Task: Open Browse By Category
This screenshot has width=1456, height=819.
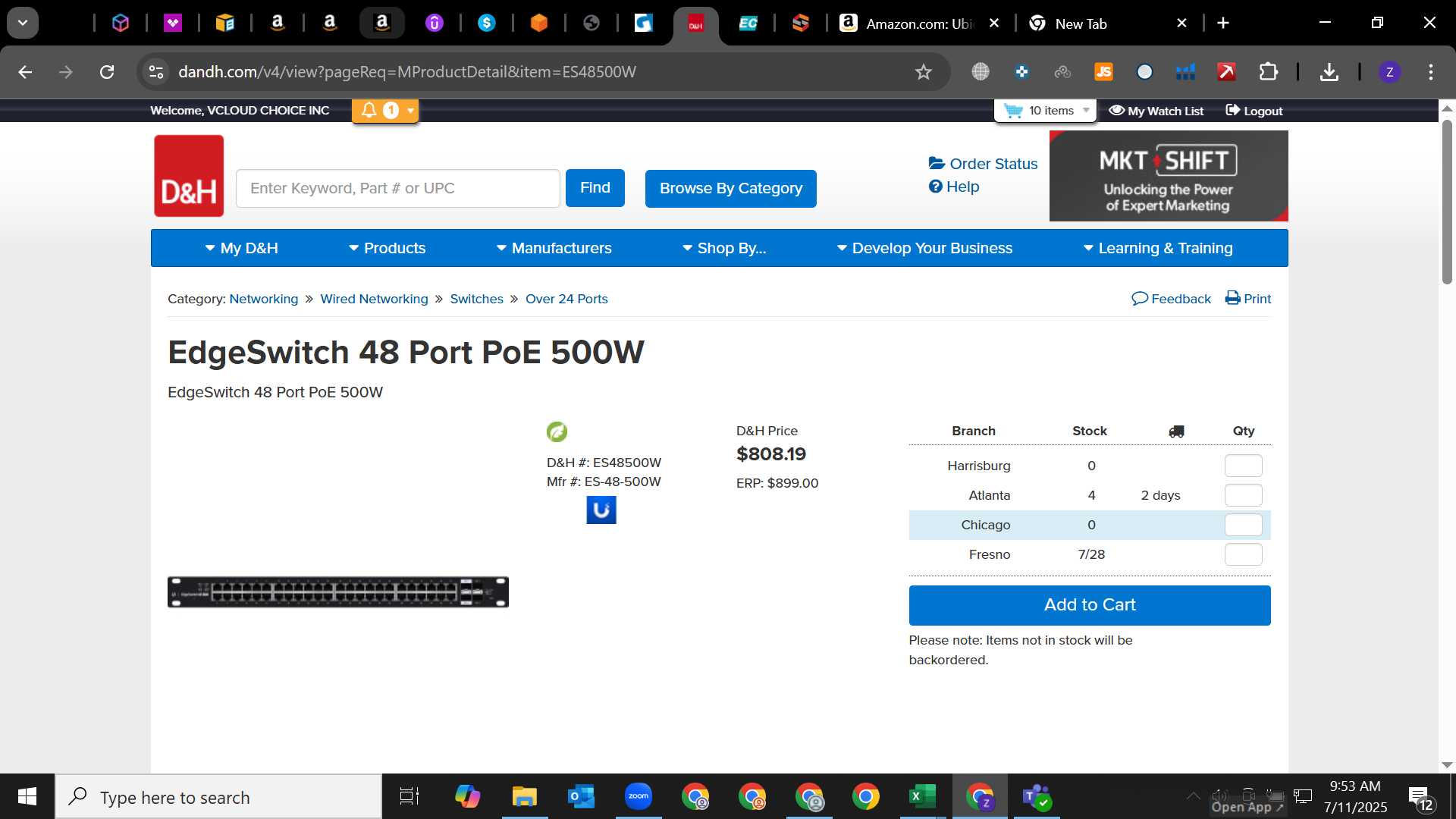Action: pos(731,188)
